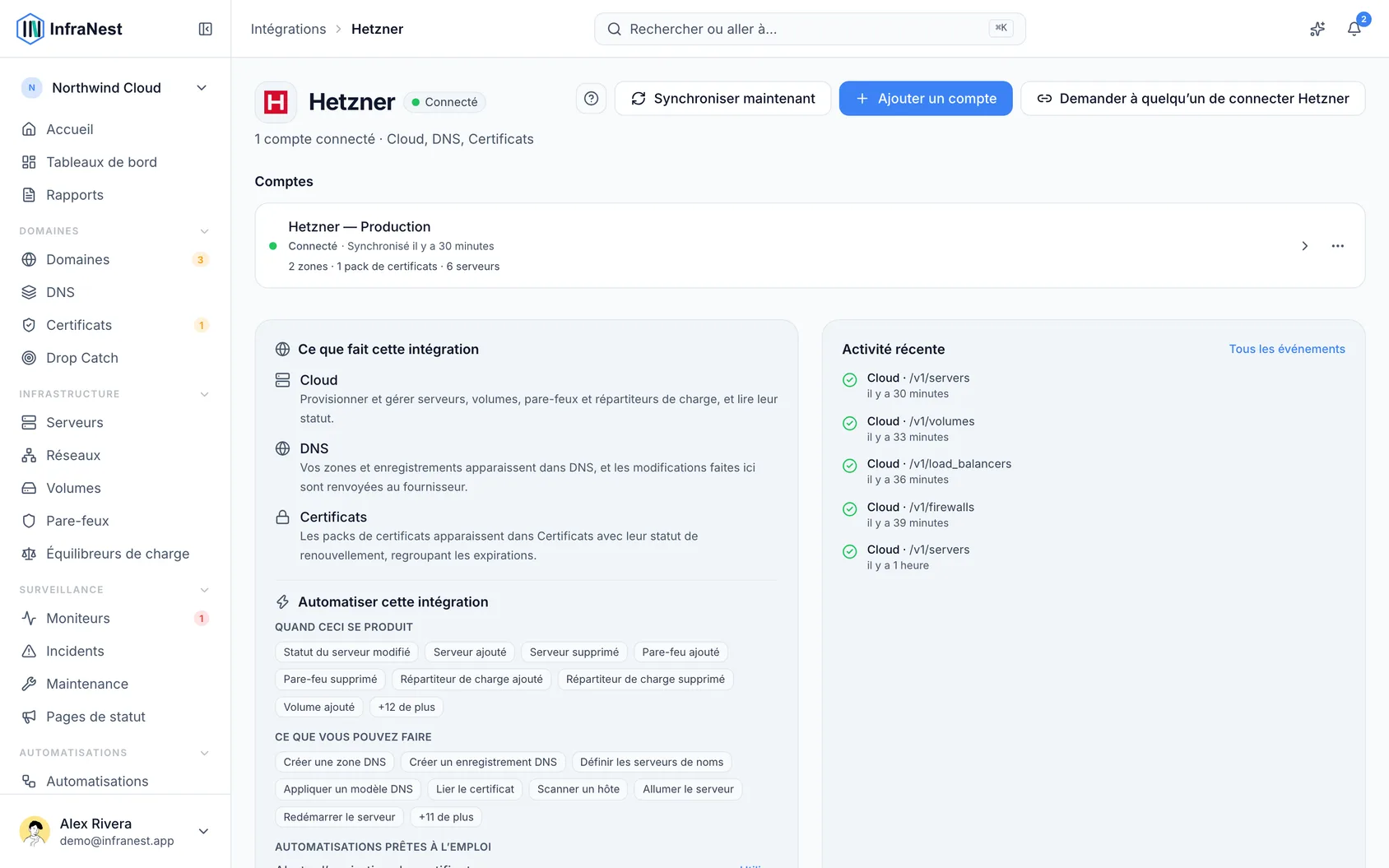Open the notifications bell
This screenshot has height=868, width=1389.
click(x=1354, y=29)
